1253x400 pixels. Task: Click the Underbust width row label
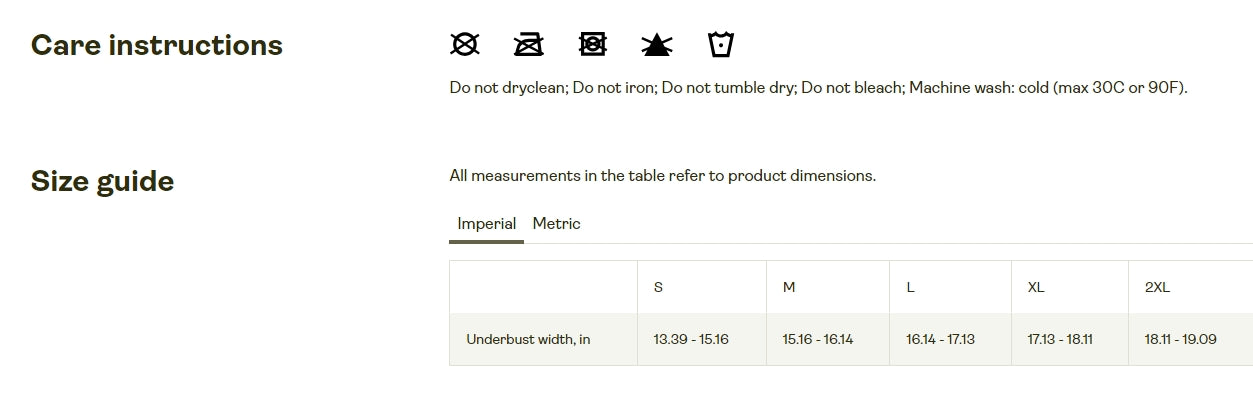point(528,339)
